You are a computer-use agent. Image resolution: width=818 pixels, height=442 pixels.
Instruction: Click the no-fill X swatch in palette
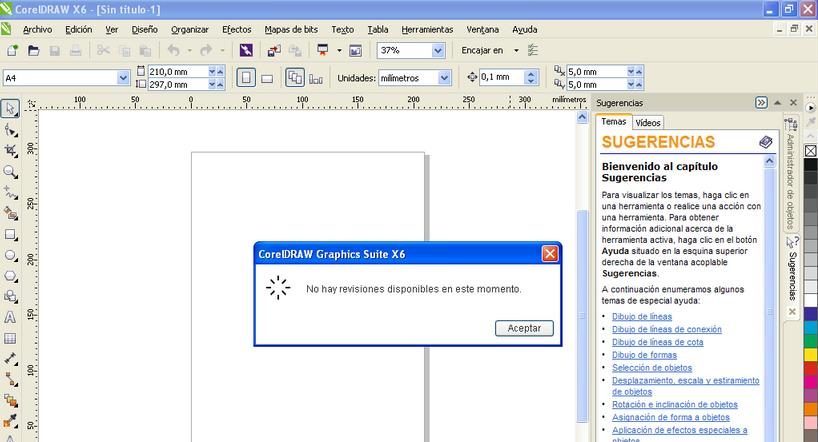point(811,151)
